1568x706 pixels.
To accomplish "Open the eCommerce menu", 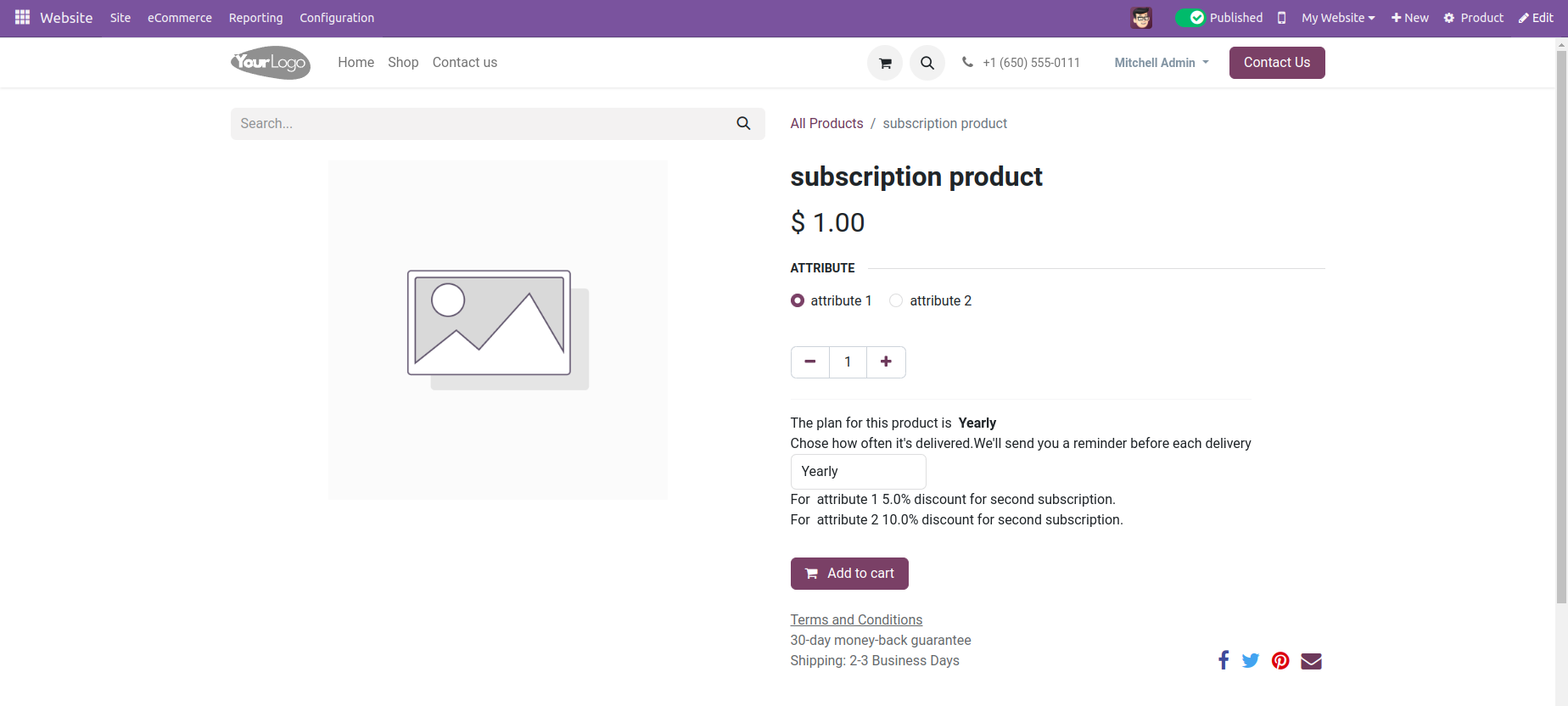I will (x=180, y=18).
